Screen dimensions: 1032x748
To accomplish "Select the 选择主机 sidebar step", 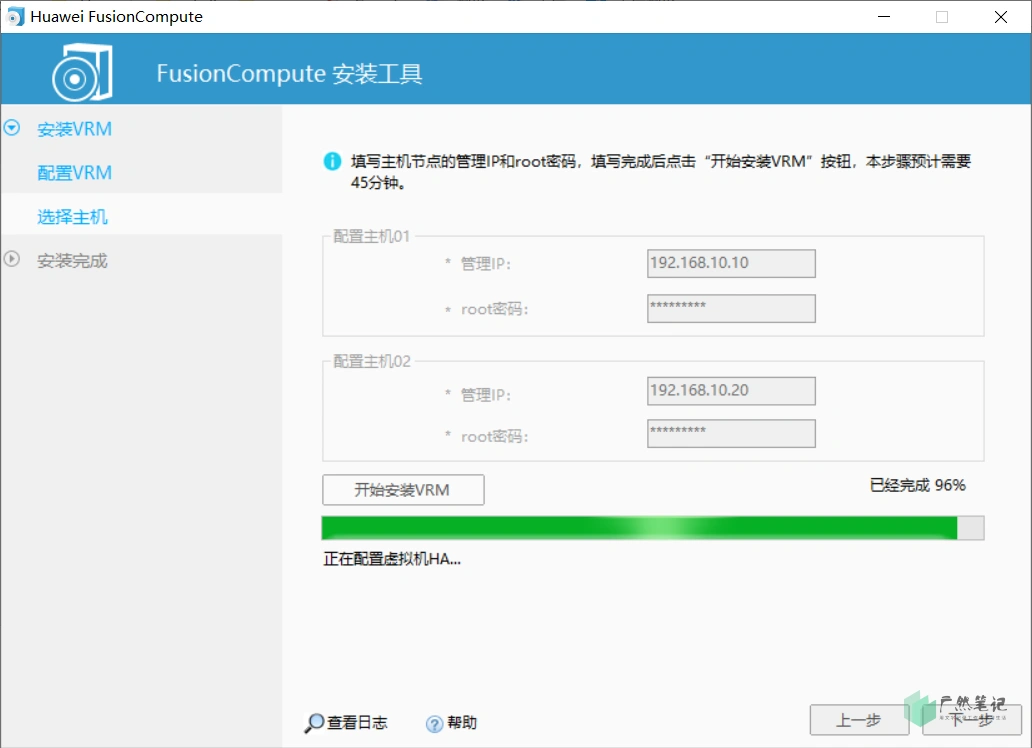I will pyautogui.click(x=72, y=217).
